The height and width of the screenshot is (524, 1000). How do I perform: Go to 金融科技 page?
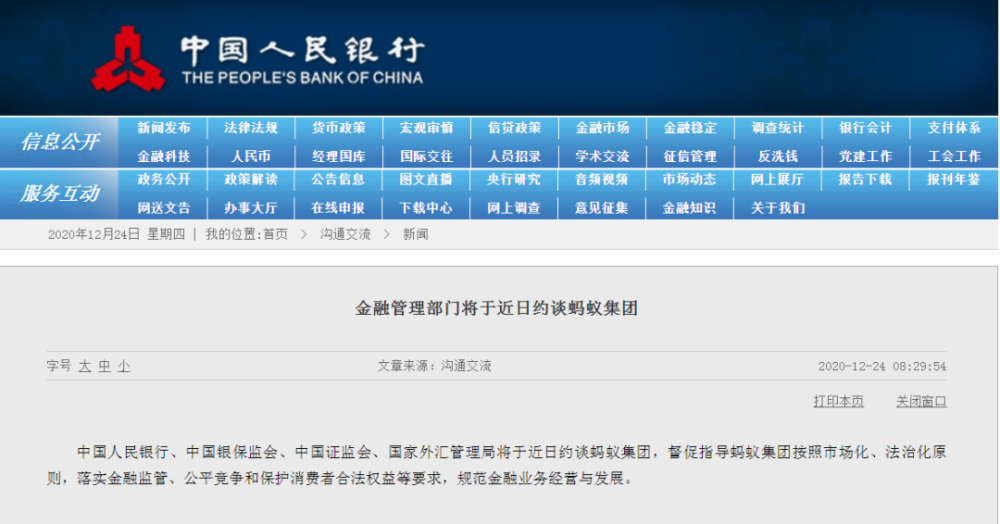pyautogui.click(x=164, y=156)
